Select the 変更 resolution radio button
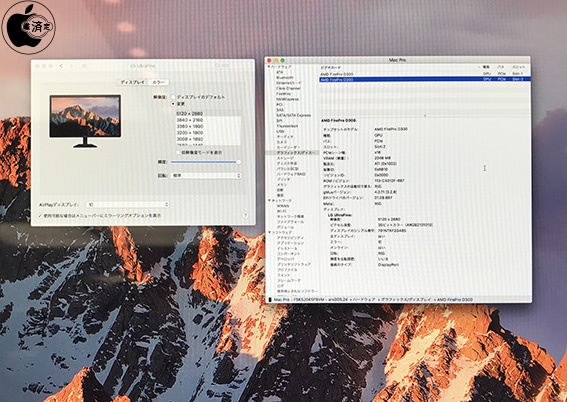The width and height of the screenshot is (567, 402). point(173,104)
